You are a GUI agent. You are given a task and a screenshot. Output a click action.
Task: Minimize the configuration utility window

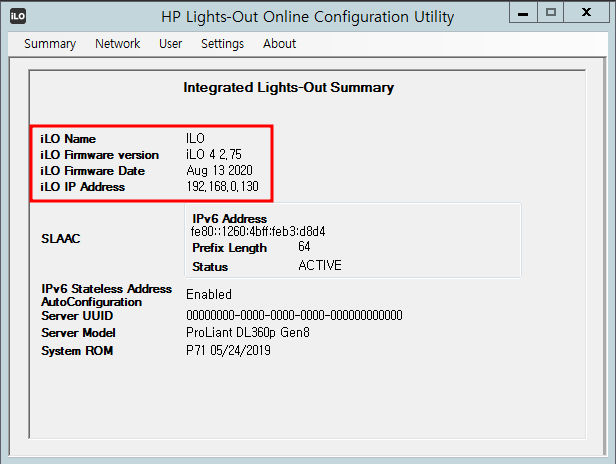[x=523, y=13]
